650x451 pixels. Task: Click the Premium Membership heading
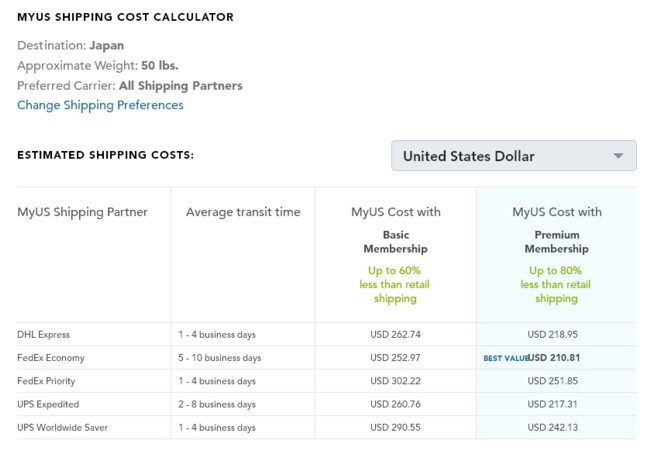coord(556,242)
